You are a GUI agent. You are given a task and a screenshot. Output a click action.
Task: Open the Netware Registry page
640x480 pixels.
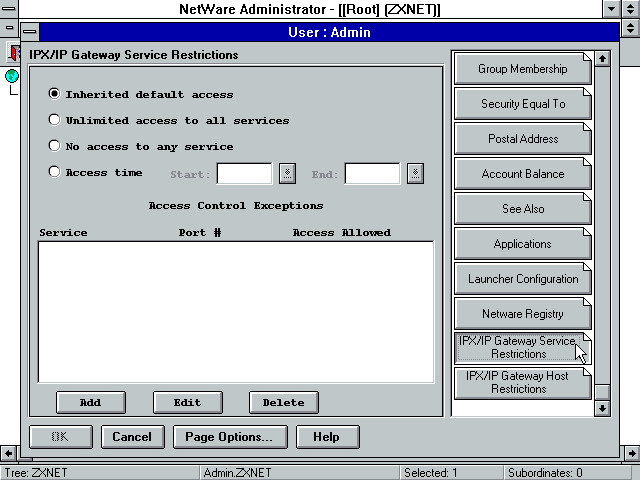click(x=522, y=314)
